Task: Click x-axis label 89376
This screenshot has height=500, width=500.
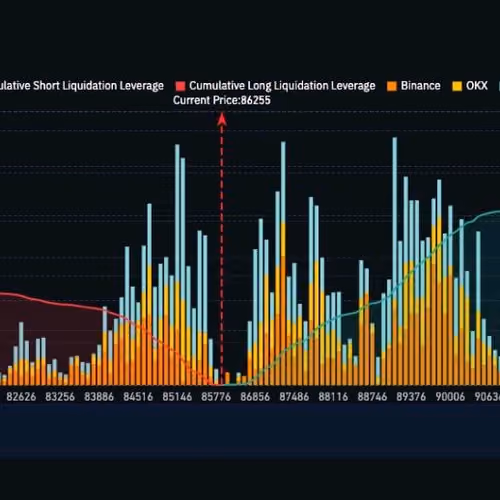Action: point(411,397)
